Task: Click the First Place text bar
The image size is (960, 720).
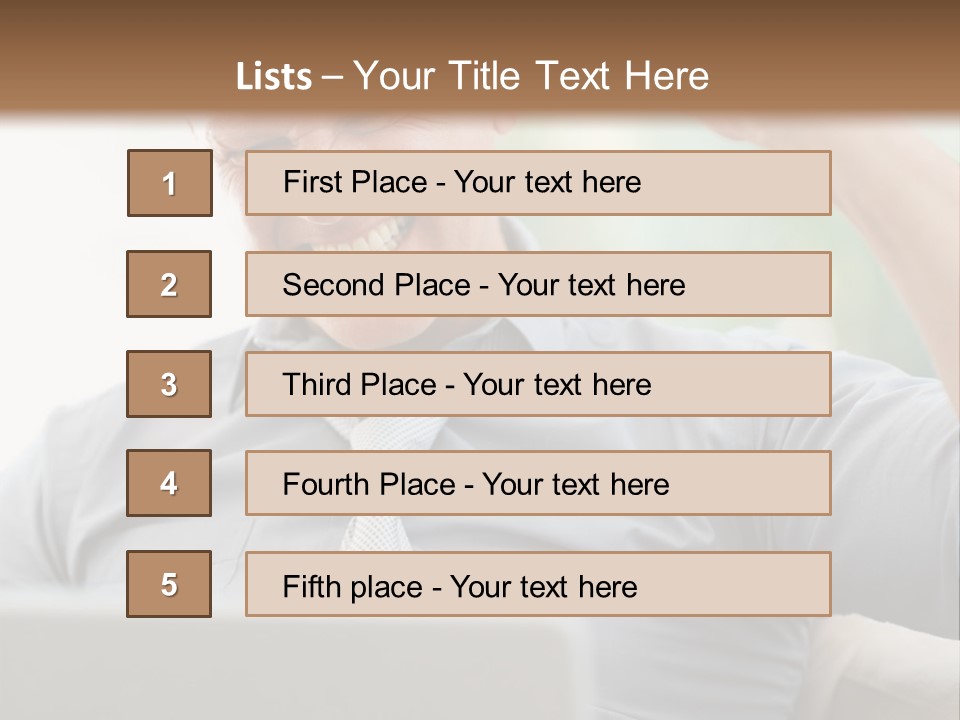Action: coord(538,183)
